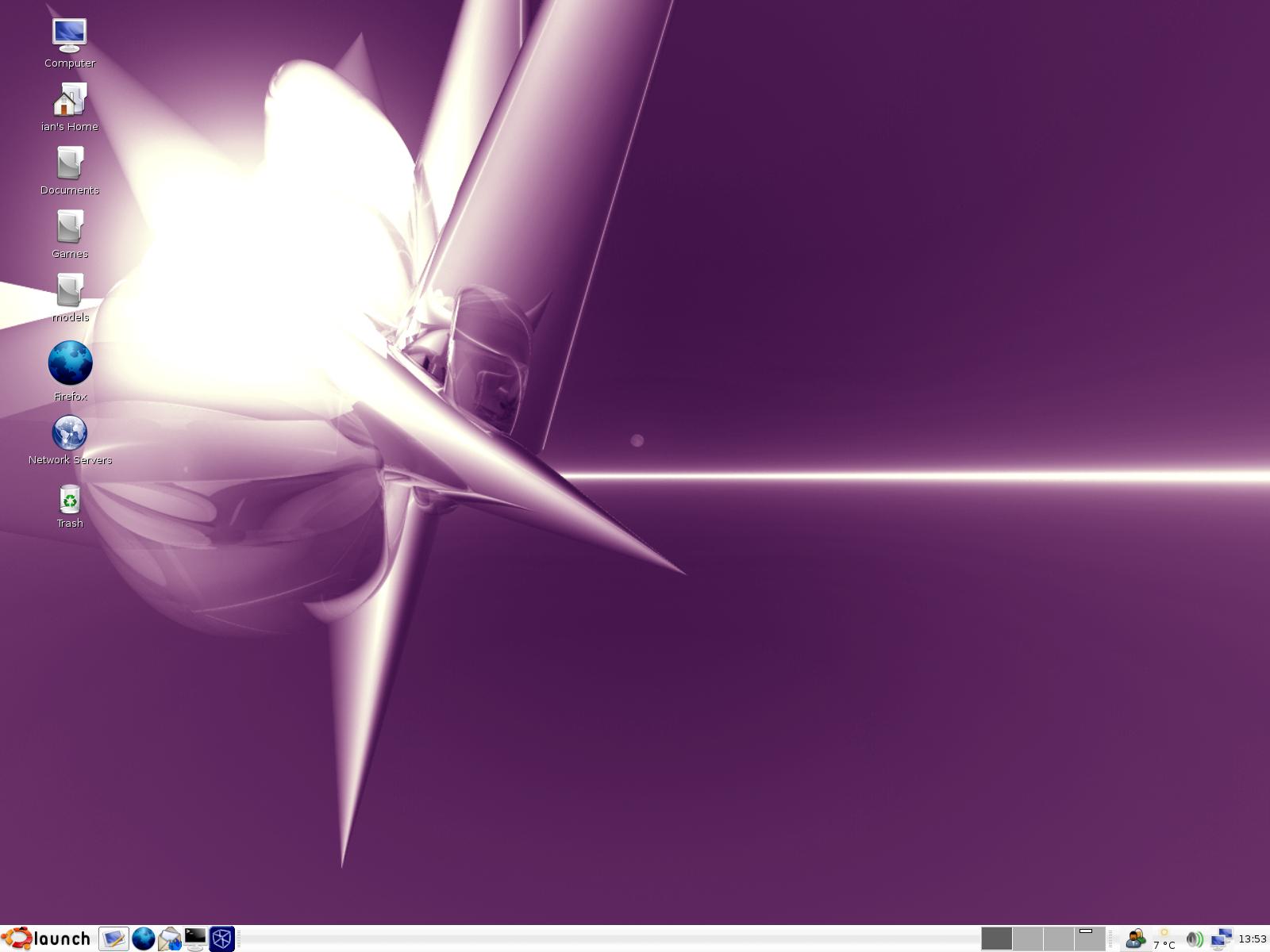Switch to the second workspace
Viewport: 1270px width, 952px height.
(1028, 939)
